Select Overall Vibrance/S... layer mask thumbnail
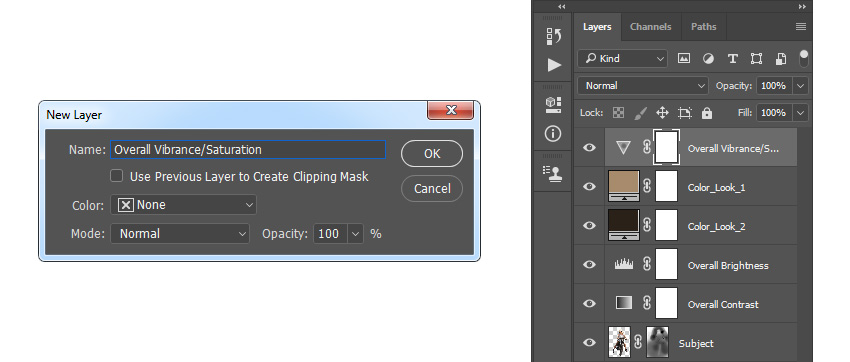 tap(666, 147)
